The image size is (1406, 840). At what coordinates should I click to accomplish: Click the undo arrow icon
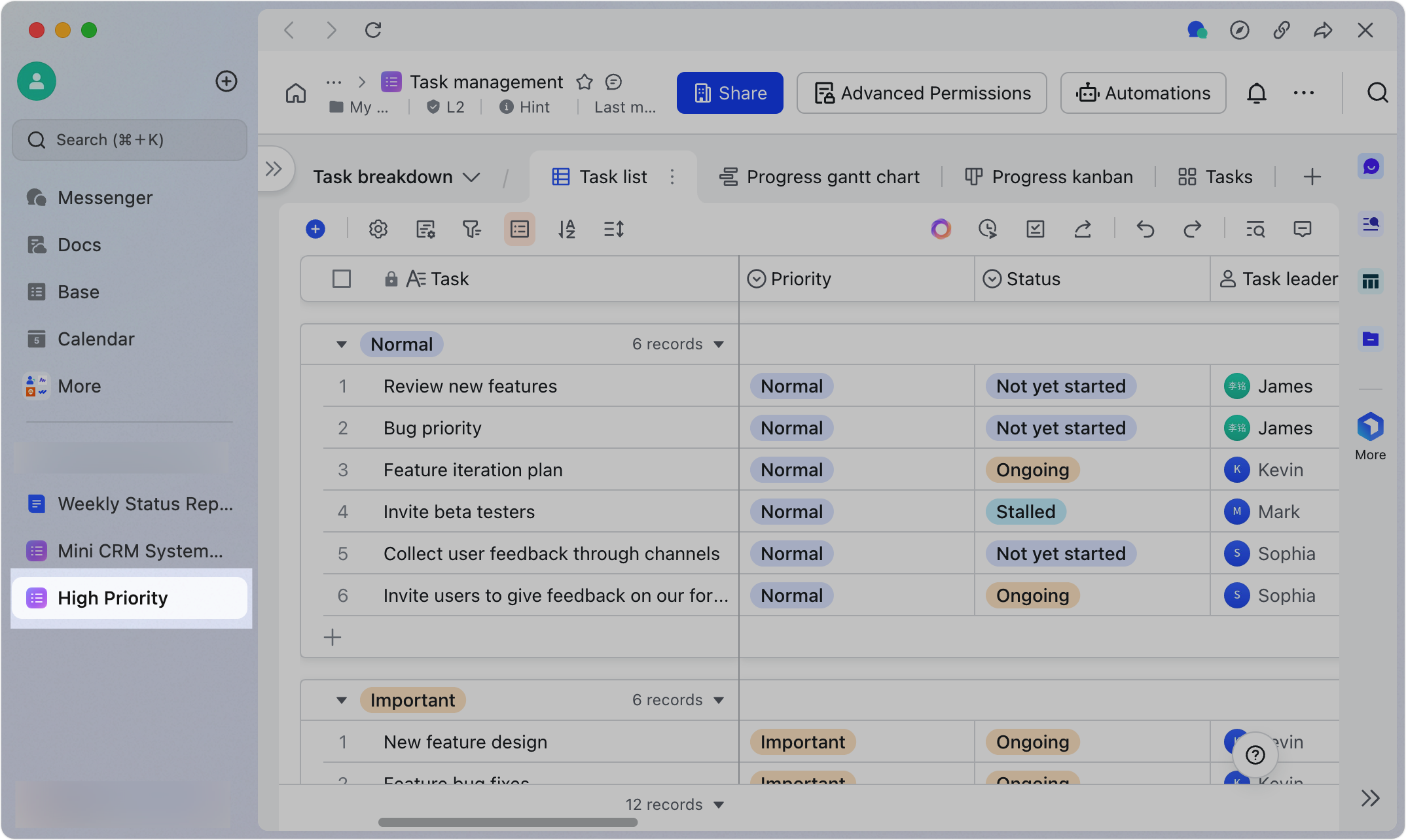(x=1145, y=229)
